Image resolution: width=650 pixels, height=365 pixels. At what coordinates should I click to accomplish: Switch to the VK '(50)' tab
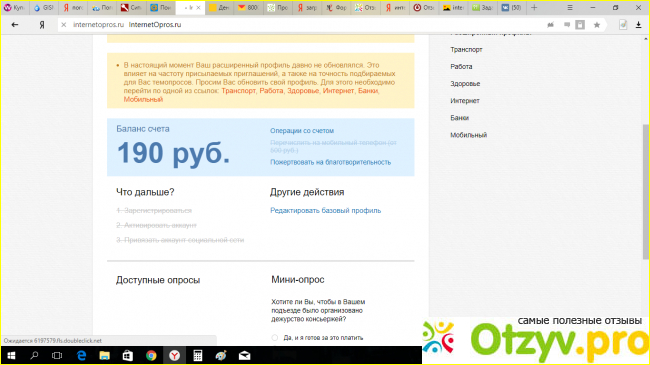pyautogui.click(x=512, y=7)
